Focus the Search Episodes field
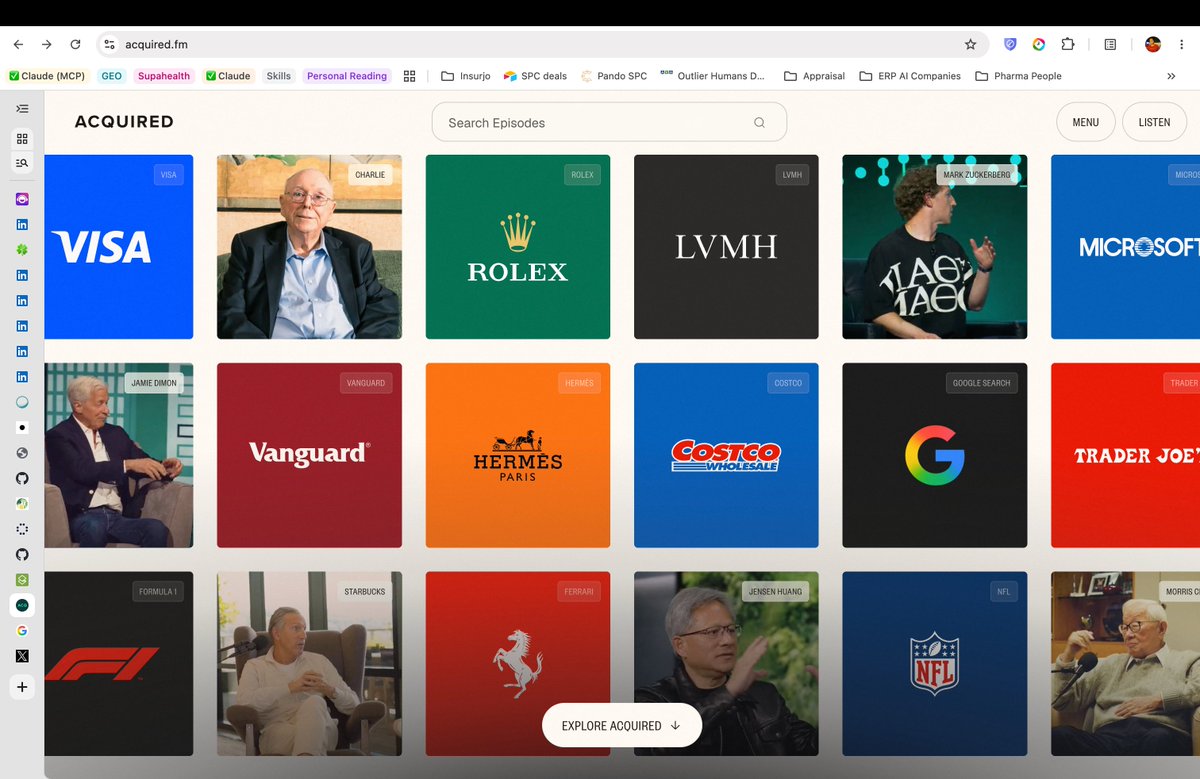1200x779 pixels. [609, 122]
